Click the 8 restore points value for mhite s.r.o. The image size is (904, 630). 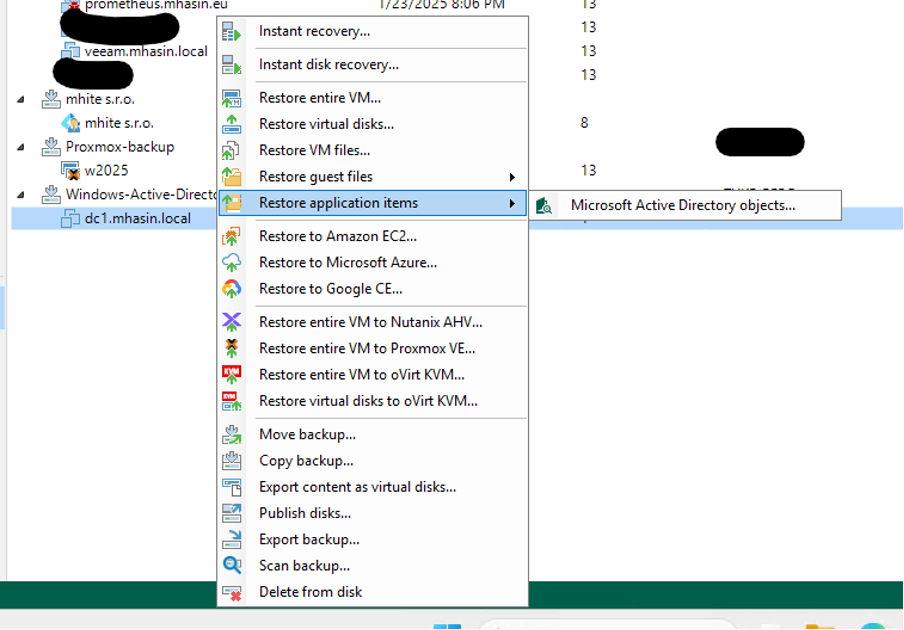(584, 123)
